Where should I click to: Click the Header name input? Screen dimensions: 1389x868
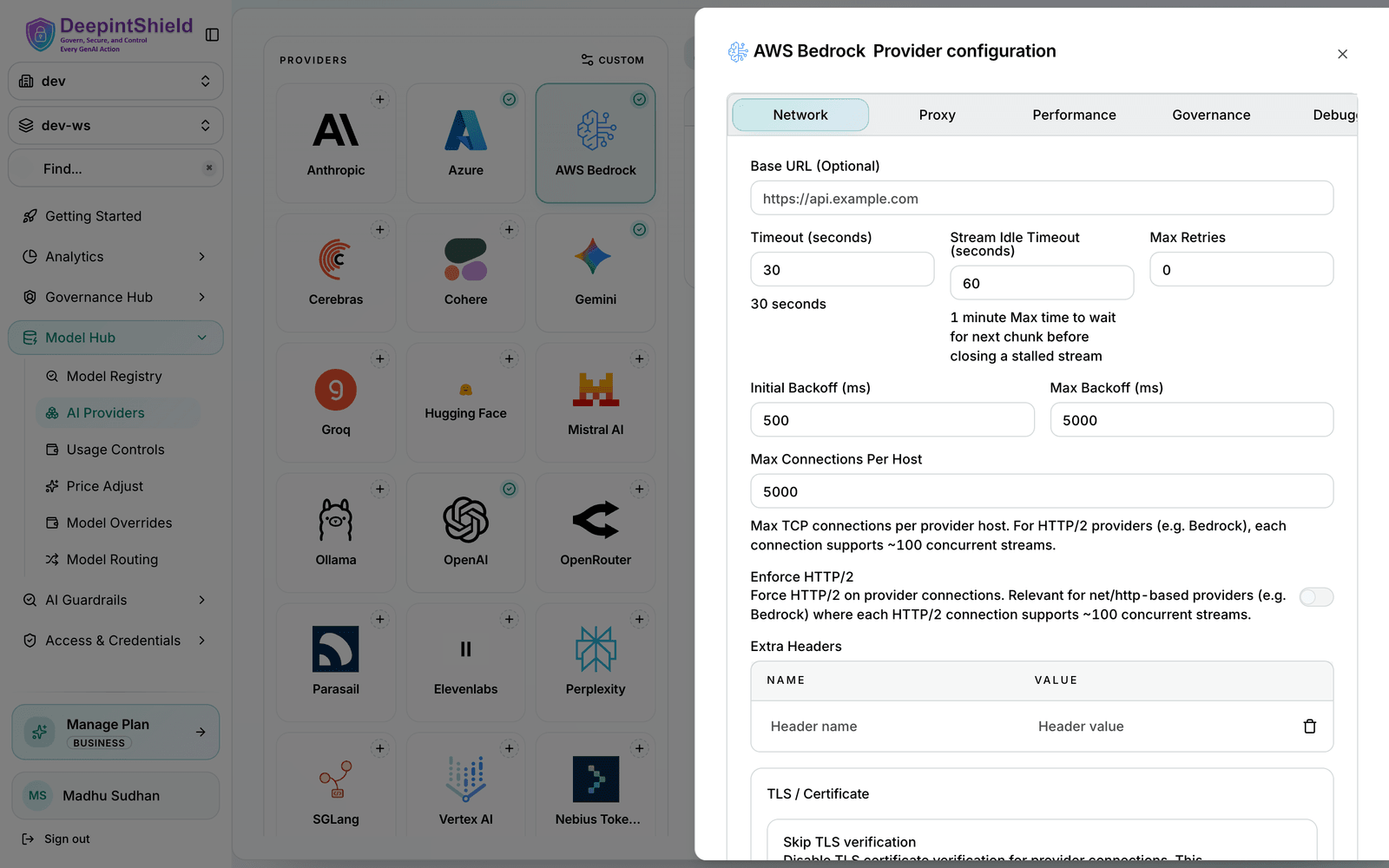[892, 727]
